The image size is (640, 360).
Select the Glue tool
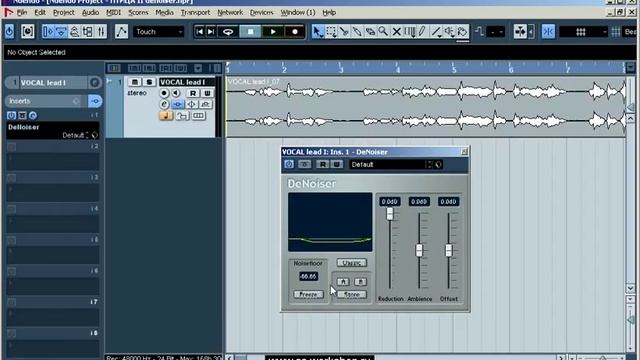point(357,31)
